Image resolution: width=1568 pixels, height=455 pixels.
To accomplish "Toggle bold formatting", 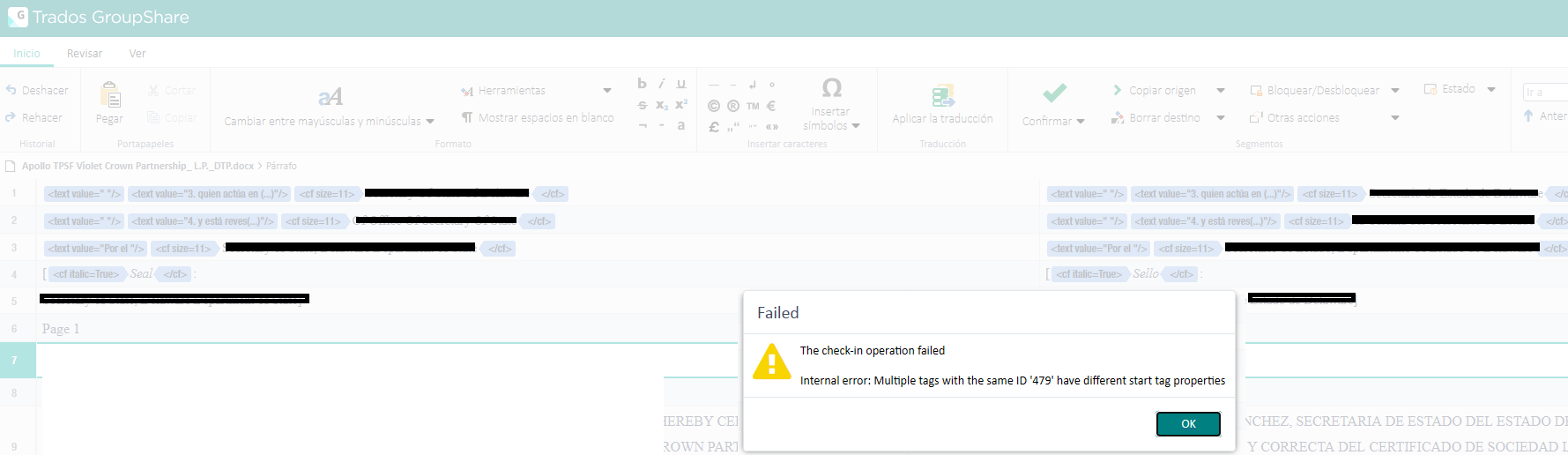I will click(642, 84).
